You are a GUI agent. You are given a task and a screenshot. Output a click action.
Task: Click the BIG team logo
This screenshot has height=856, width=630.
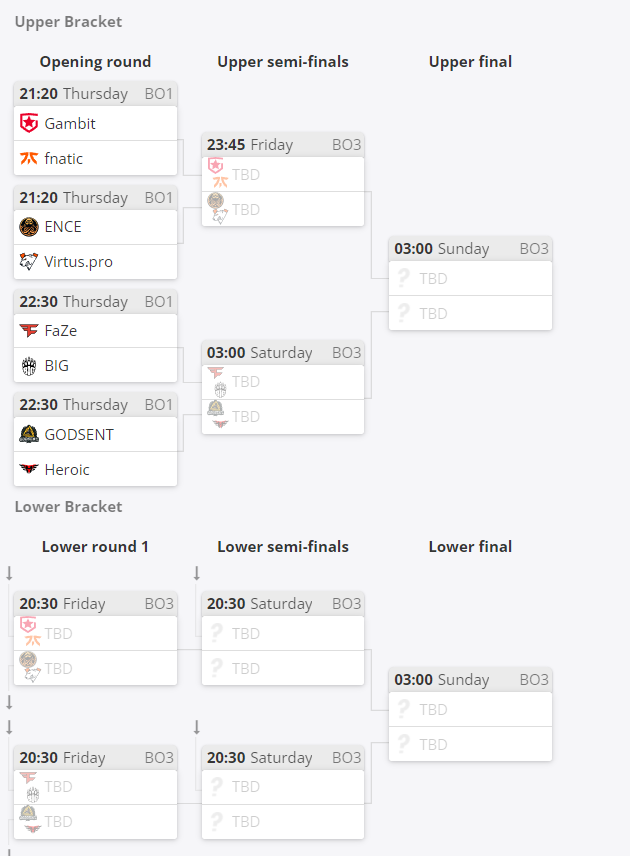click(x=29, y=365)
